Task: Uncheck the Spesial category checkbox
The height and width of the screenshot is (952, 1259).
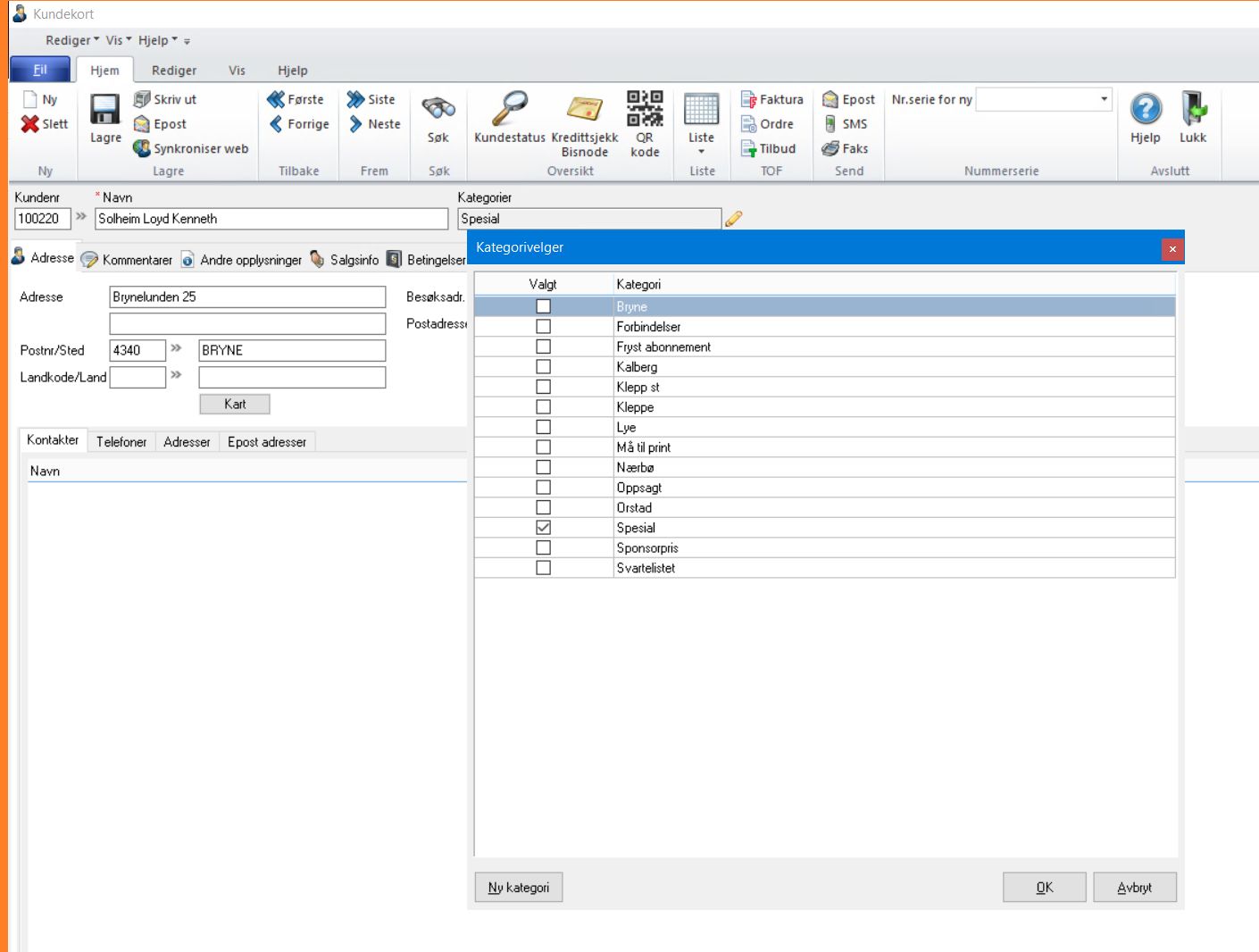Action: [x=543, y=528]
